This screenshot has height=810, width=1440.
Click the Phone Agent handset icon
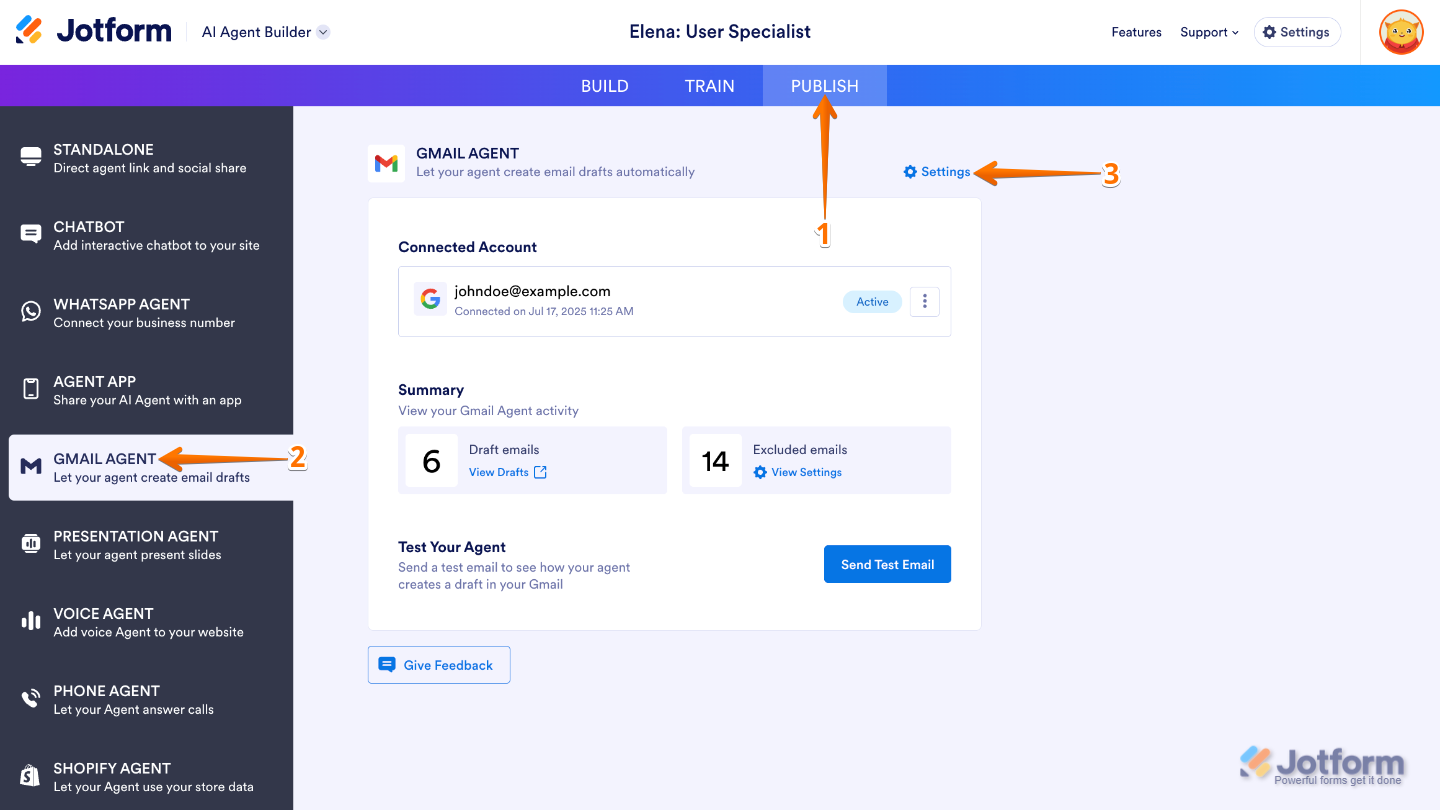[x=31, y=698]
